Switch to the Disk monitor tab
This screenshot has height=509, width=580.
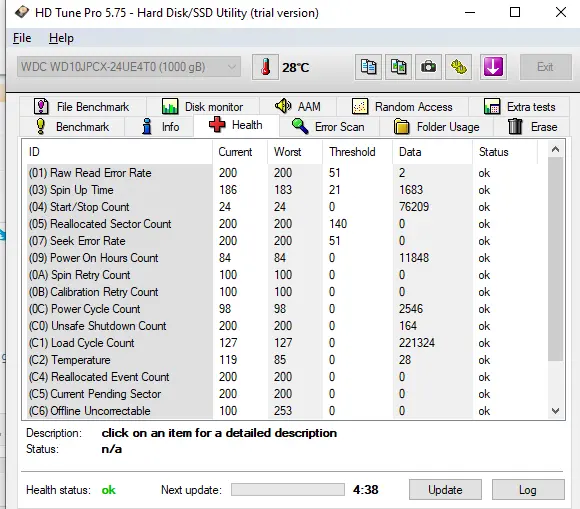point(203,107)
